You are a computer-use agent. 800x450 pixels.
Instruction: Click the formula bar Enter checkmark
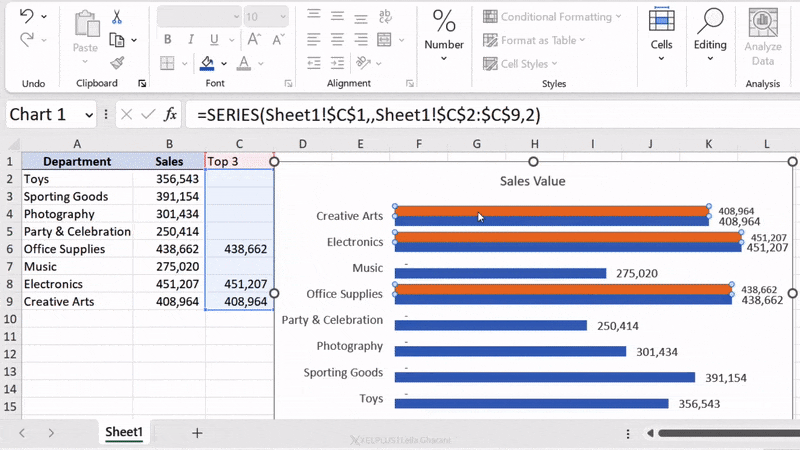[x=148, y=115]
